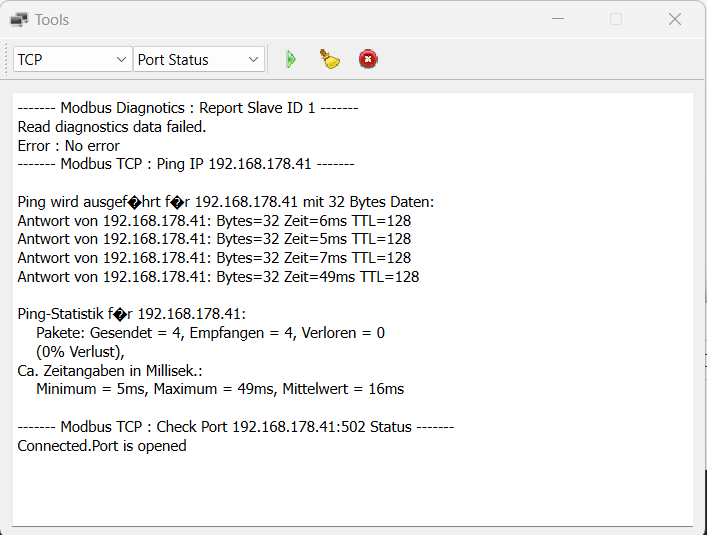Click the 'Ping wird ausgef' line with 32 Bytes Daten
707x535 pixels.
pyautogui.click(x=225, y=202)
